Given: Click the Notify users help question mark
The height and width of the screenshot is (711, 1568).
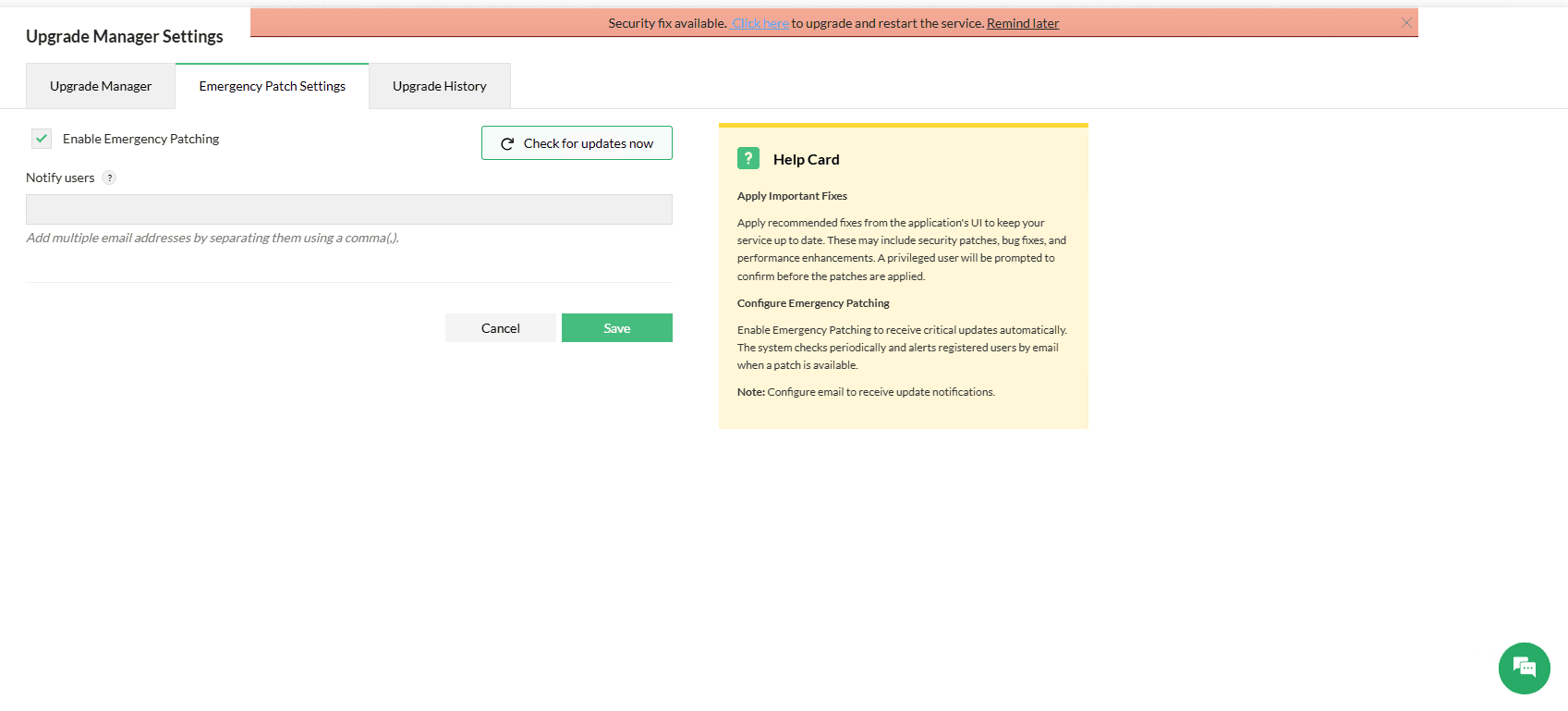Looking at the screenshot, I should pos(109,178).
